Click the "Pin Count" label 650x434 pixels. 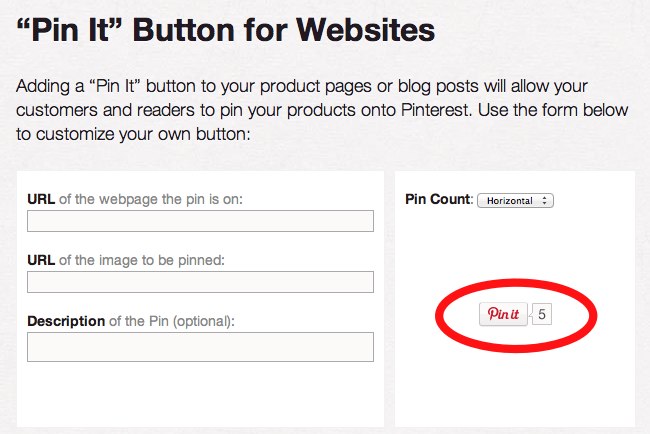pos(437,199)
